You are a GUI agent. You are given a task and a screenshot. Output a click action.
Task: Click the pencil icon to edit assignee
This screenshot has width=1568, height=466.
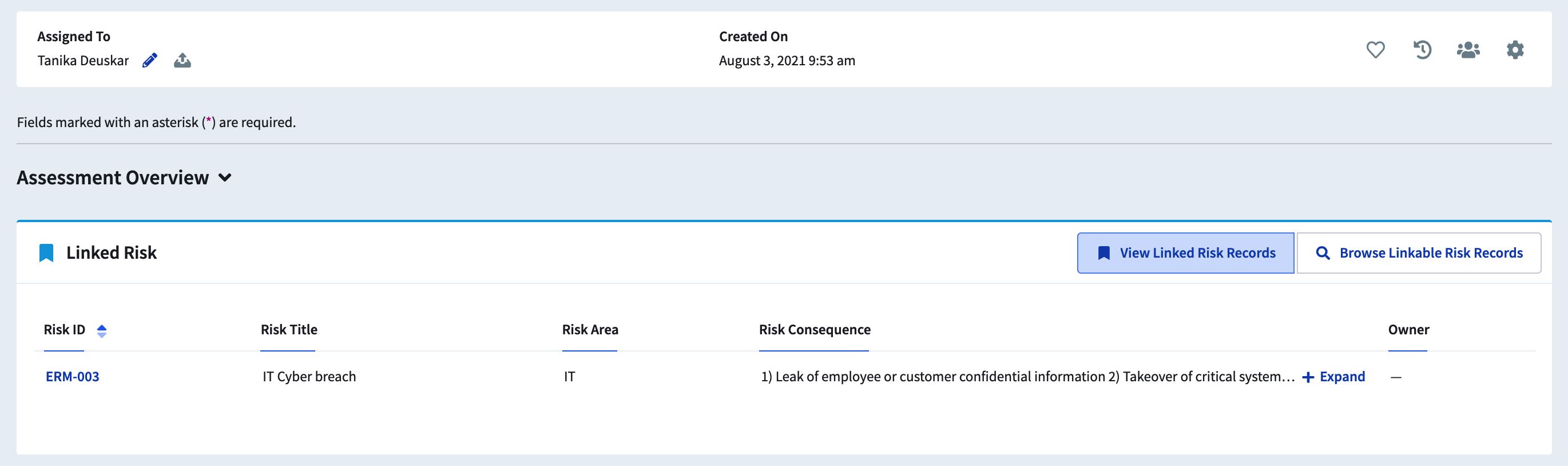[x=150, y=61]
